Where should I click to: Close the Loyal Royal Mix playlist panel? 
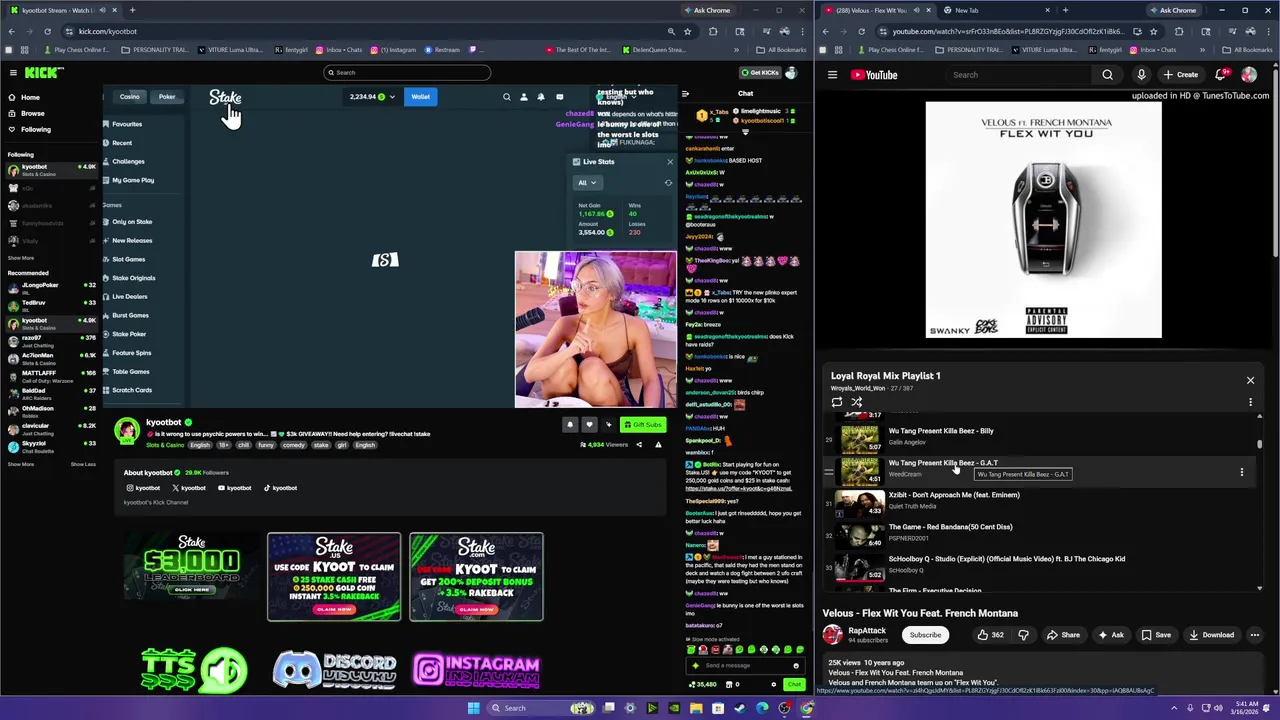(1250, 380)
